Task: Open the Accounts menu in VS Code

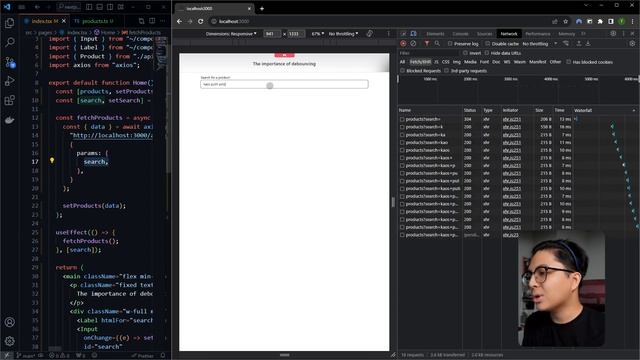Action: click(x=9, y=322)
